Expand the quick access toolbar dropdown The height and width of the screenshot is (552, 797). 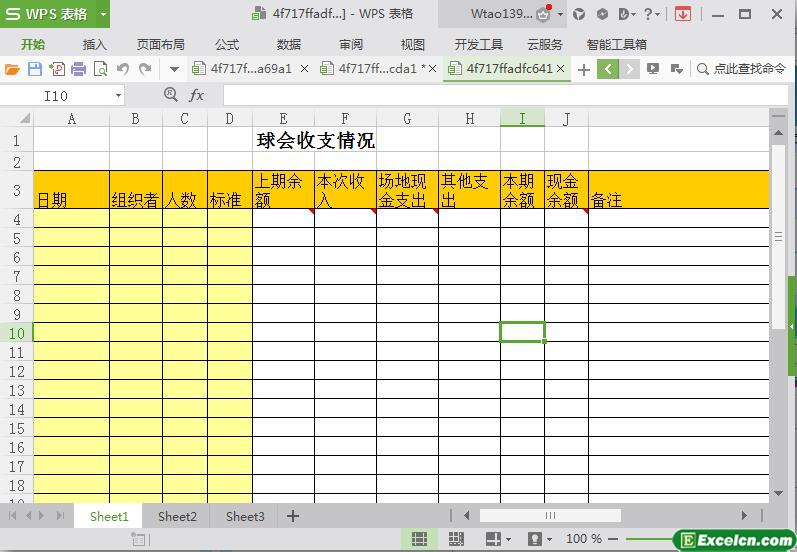tap(174, 69)
